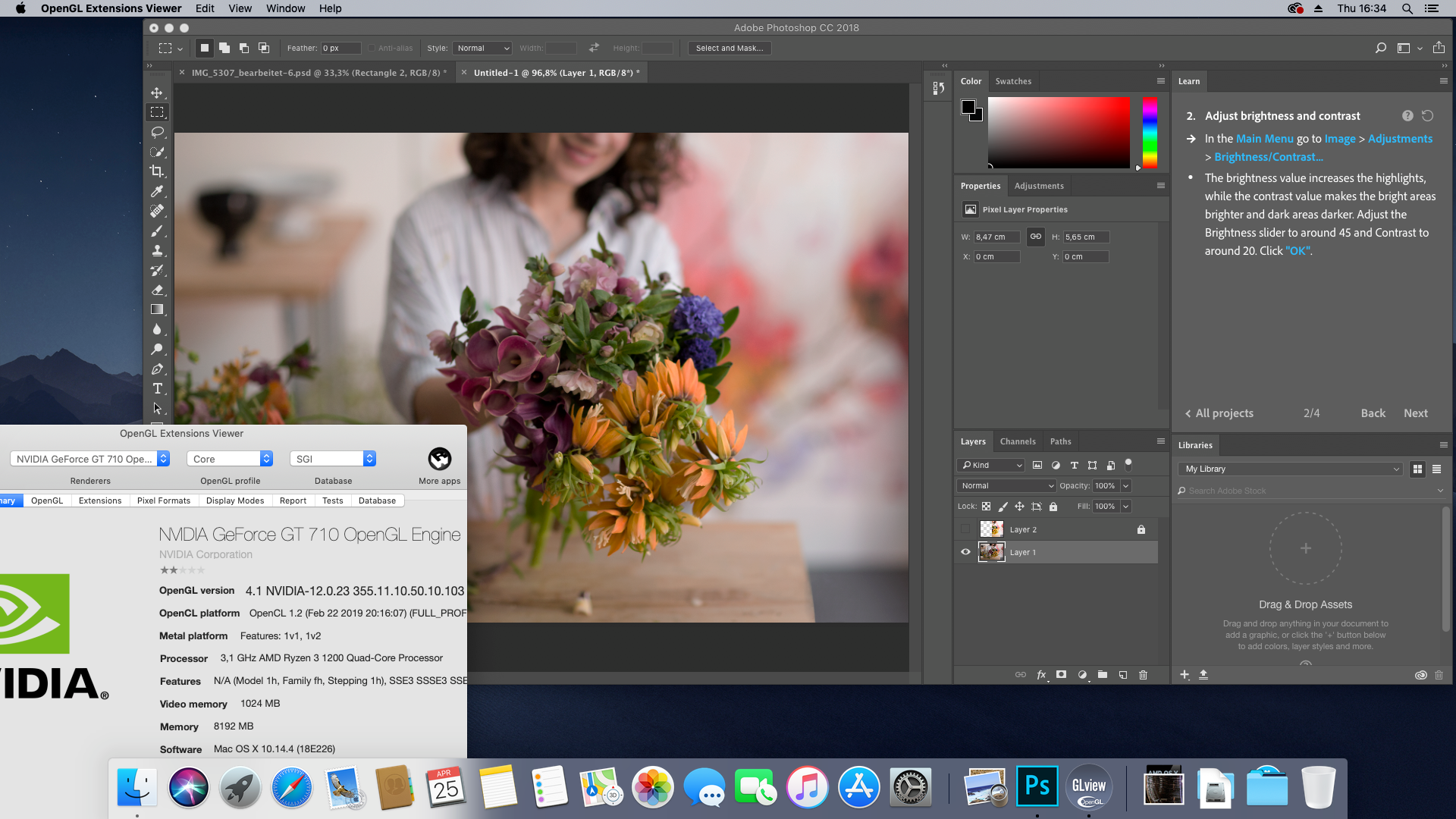Select the Eyedropper tool
Viewport: 1456px width, 819px height.
point(157,191)
